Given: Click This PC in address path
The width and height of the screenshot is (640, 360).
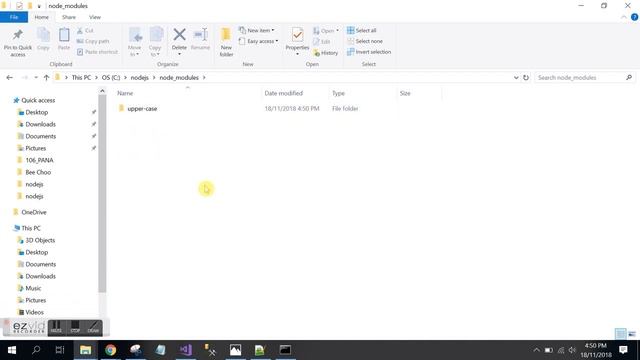Looking at the screenshot, I should 81,78.
